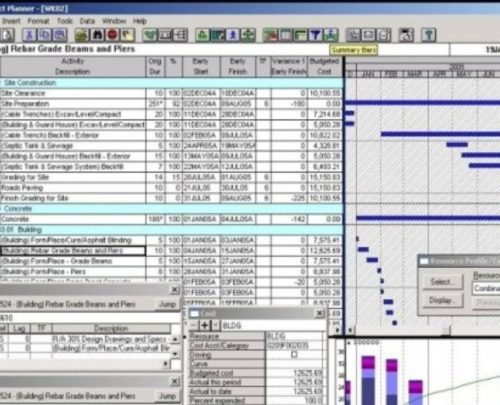Click the green four-arrows toolbar icon
The height and width of the screenshot is (405, 500).
click(x=248, y=35)
